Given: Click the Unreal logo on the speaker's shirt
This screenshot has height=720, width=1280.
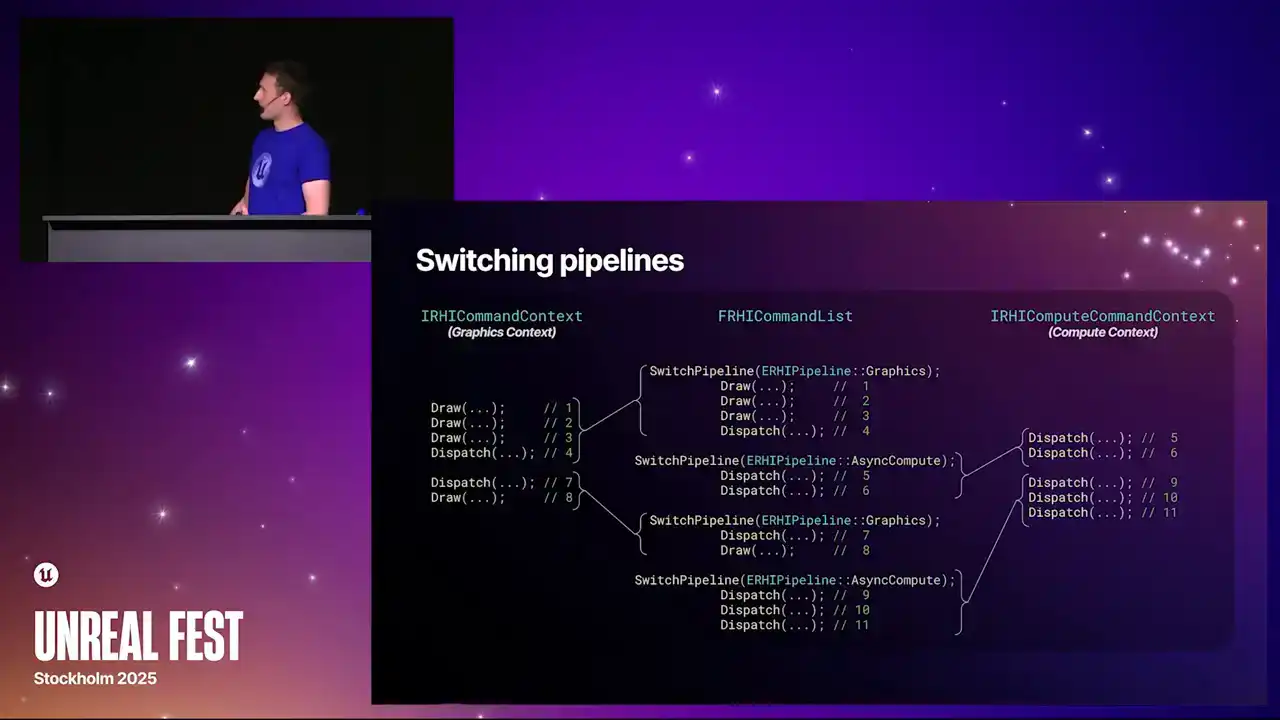Looking at the screenshot, I should [262, 168].
